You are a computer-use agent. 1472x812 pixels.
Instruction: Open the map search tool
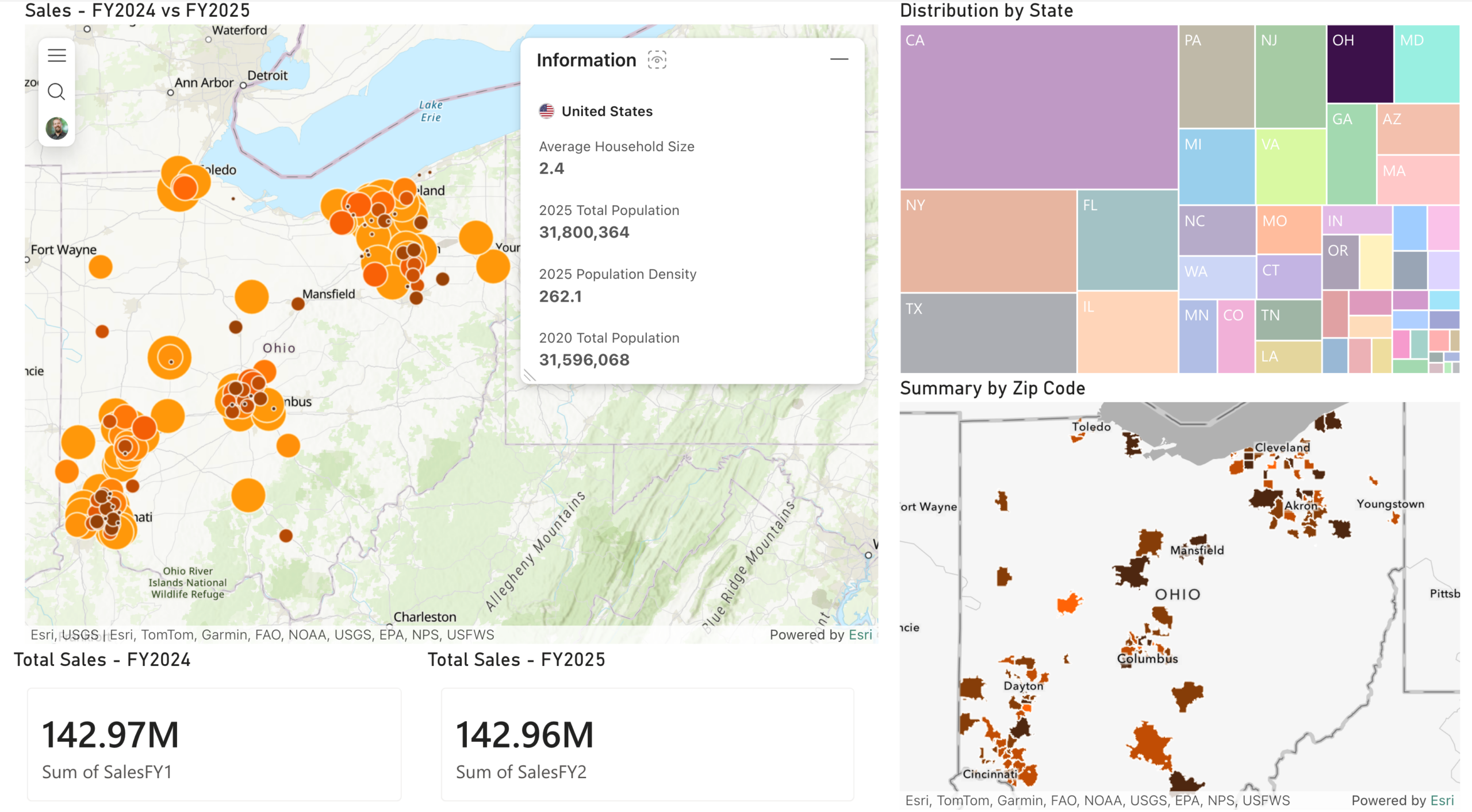pyautogui.click(x=56, y=91)
